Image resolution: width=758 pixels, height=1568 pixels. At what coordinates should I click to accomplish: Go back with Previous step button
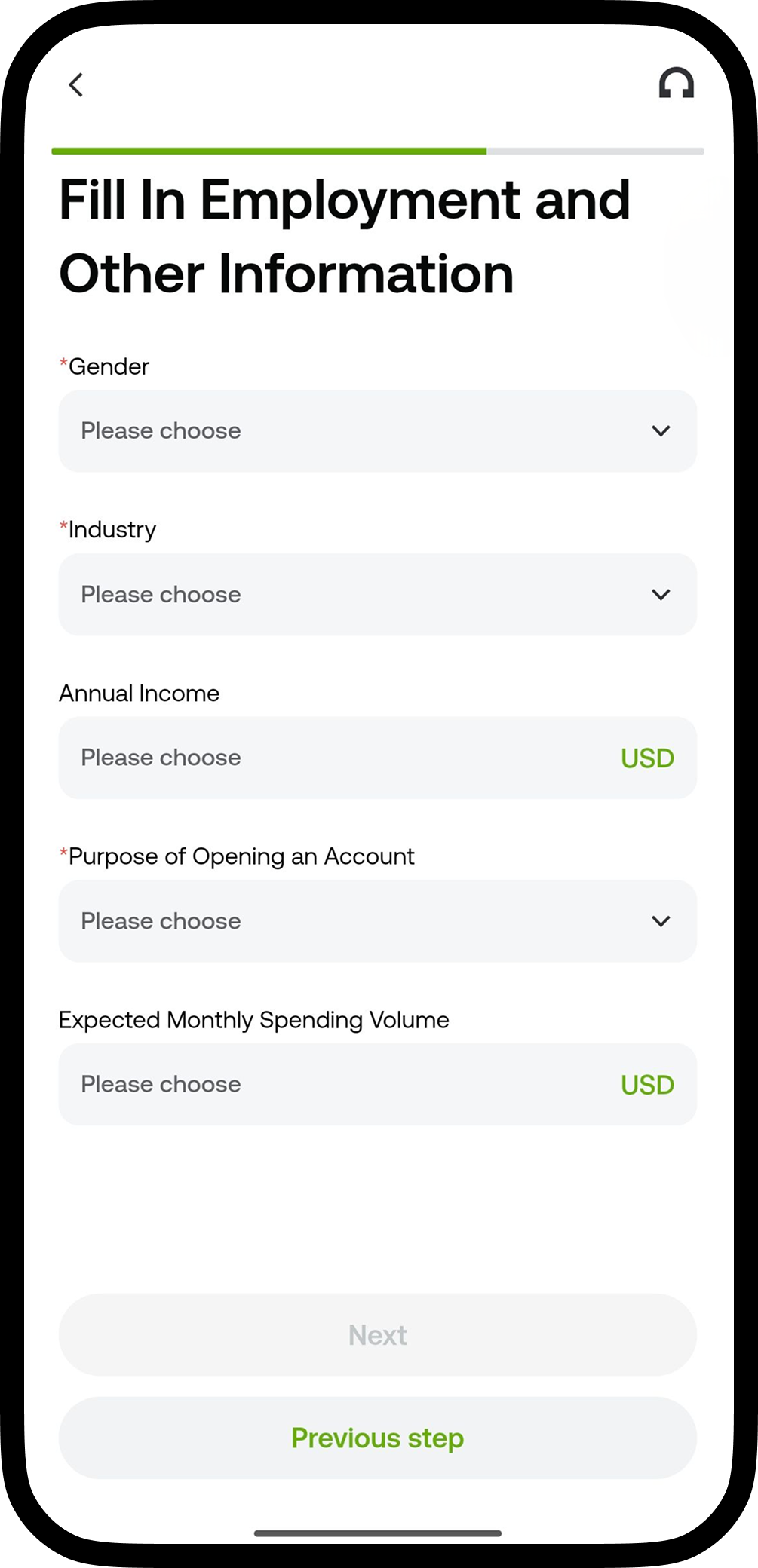point(378,1438)
